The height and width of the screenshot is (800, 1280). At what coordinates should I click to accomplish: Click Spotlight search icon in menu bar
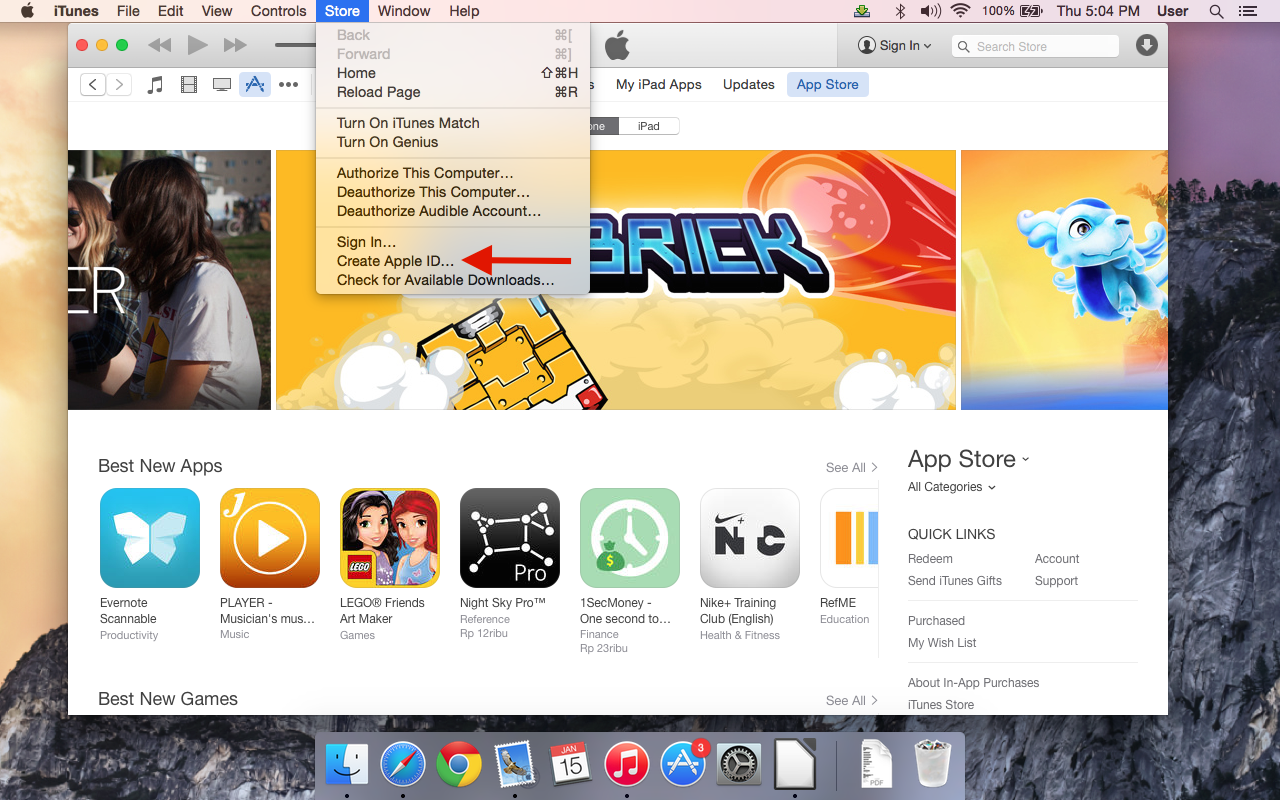click(1216, 11)
